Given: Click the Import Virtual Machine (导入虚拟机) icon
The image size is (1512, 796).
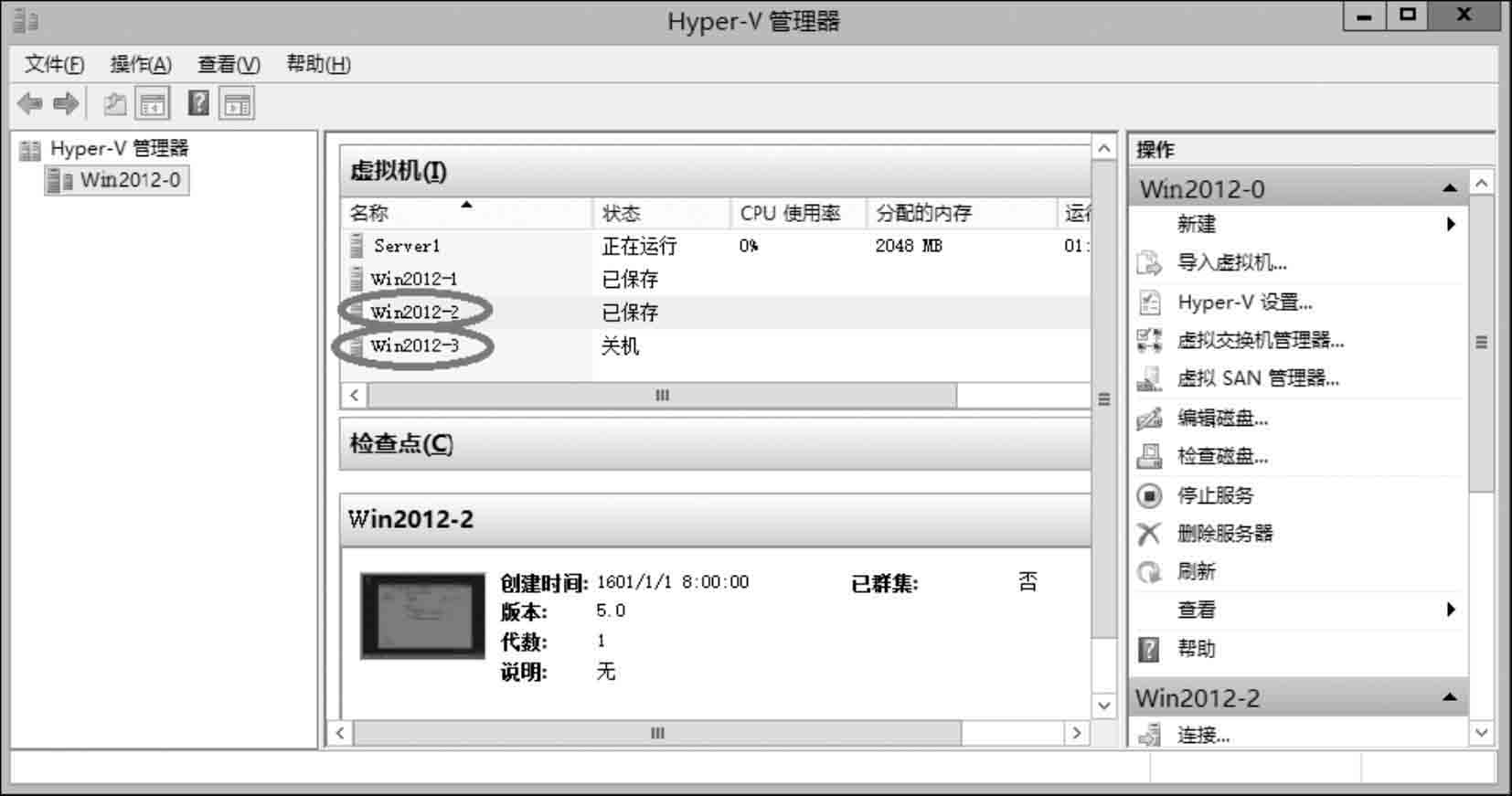Looking at the screenshot, I should coord(1149,263).
